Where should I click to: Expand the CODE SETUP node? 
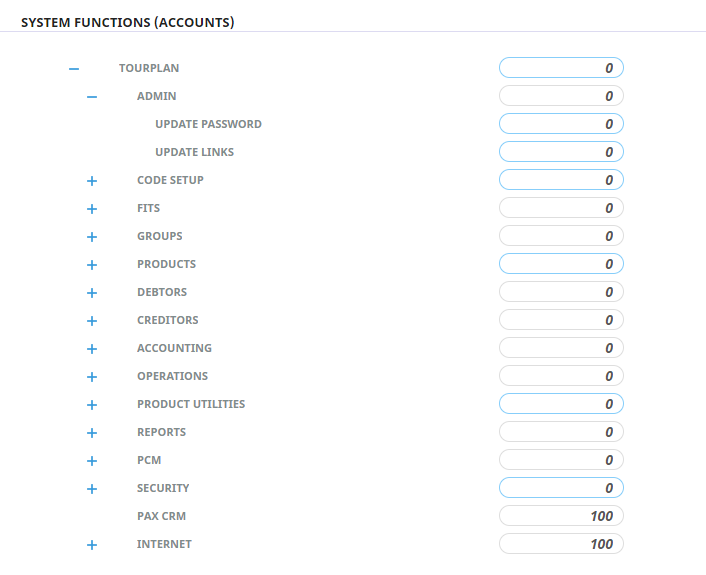(92, 181)
